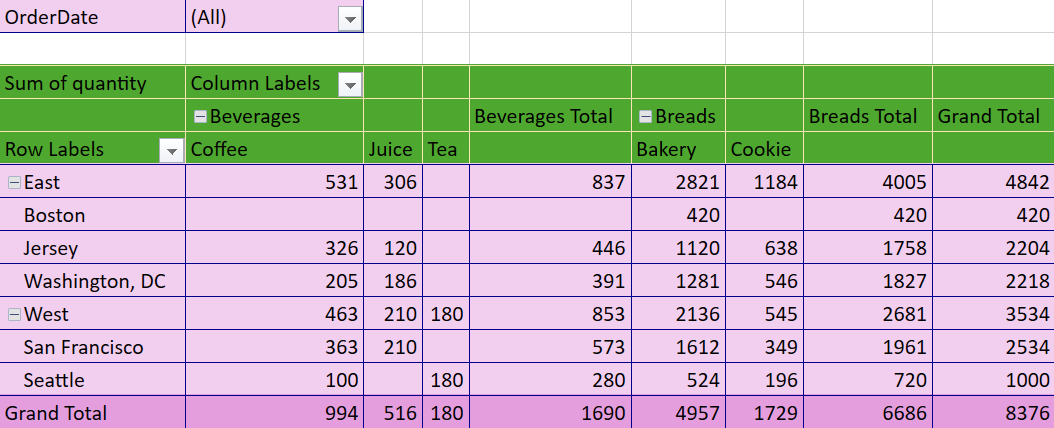1054x428 pixels.
Task: Select the San Francisco row label
Action: (83, 347)
